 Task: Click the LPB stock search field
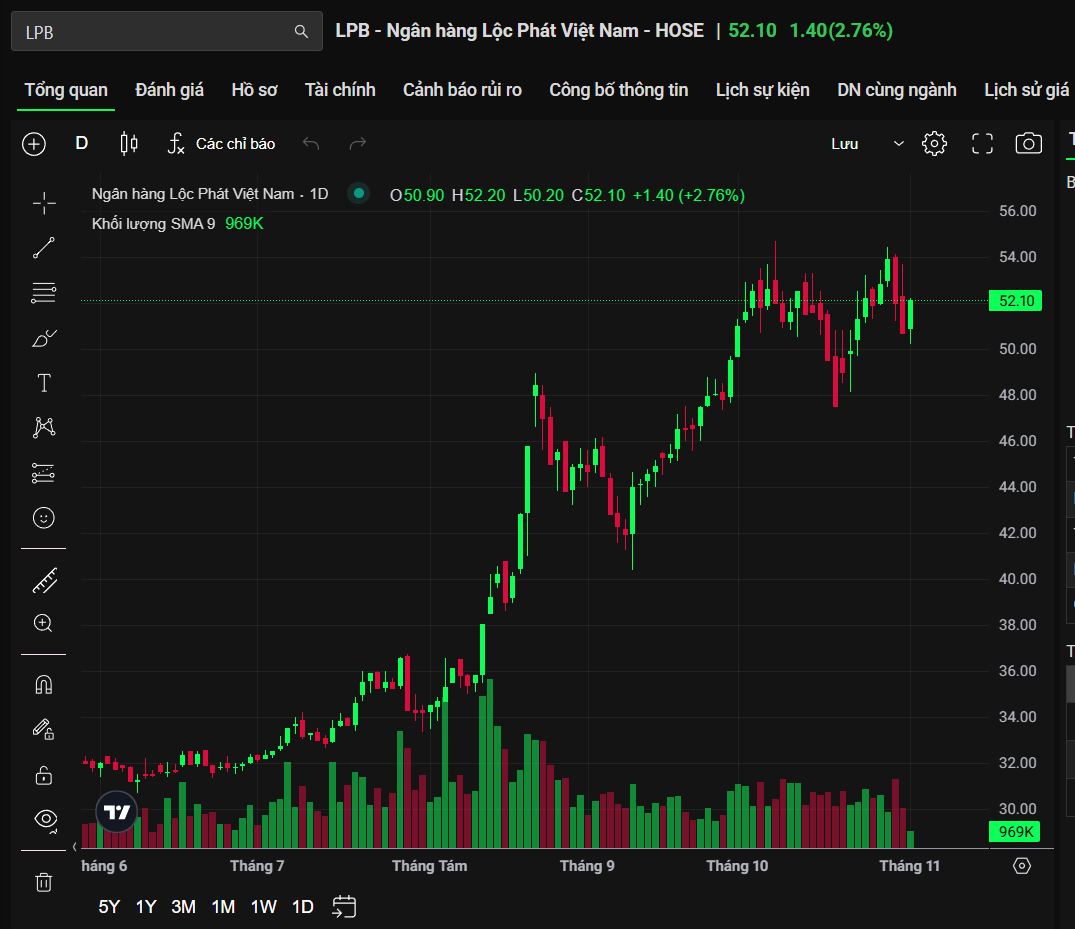pos(155,32)
